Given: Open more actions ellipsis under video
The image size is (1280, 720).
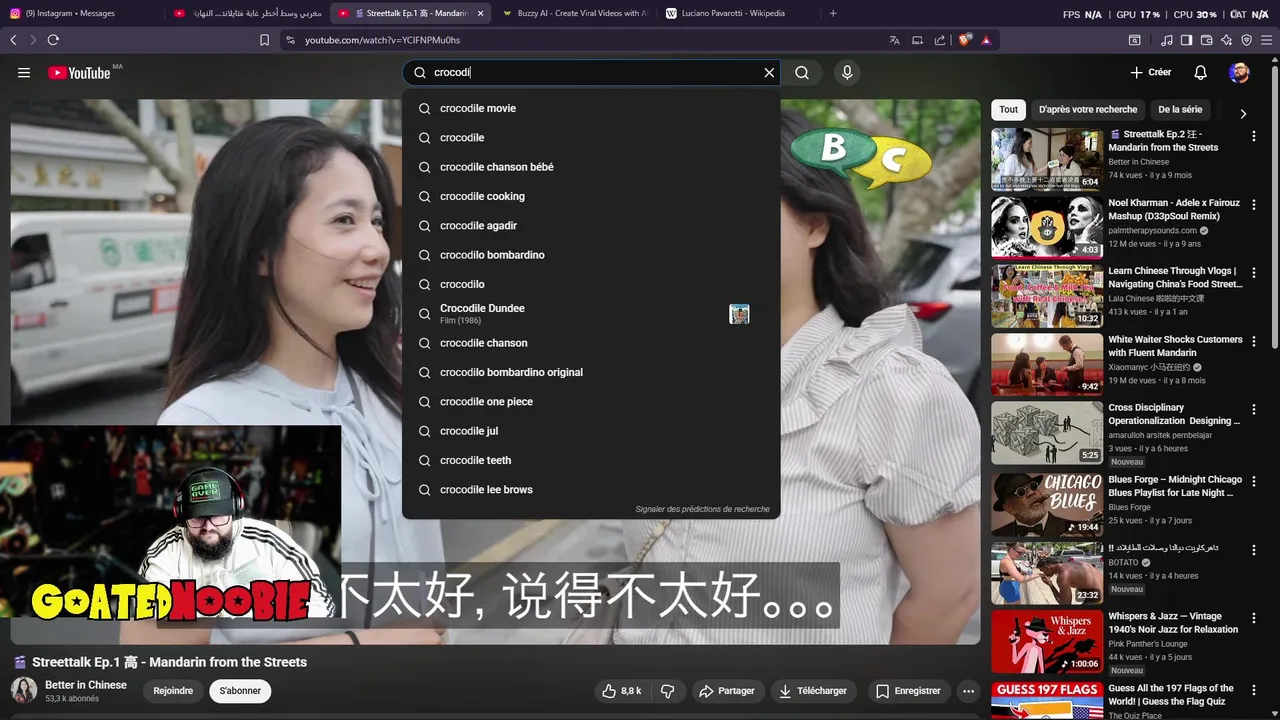Looking at the screenshot, I should (x=968, y=691).
